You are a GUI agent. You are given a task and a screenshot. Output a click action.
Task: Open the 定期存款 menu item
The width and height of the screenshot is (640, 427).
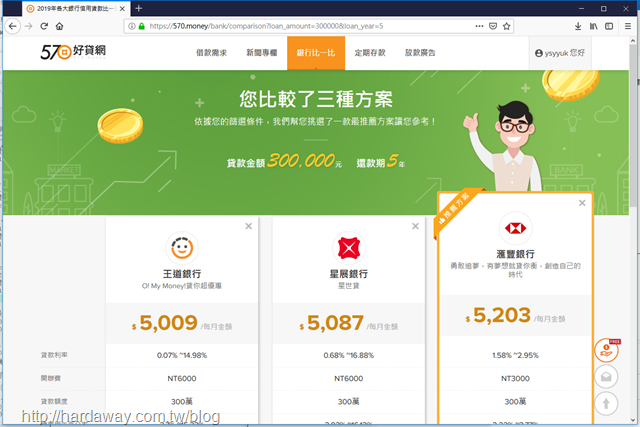tap(370, 53)
